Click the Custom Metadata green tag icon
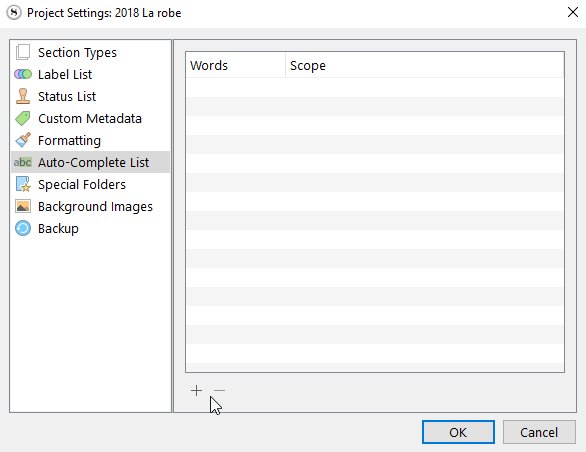This screenshot has width=586, height=452. (23, 118)
